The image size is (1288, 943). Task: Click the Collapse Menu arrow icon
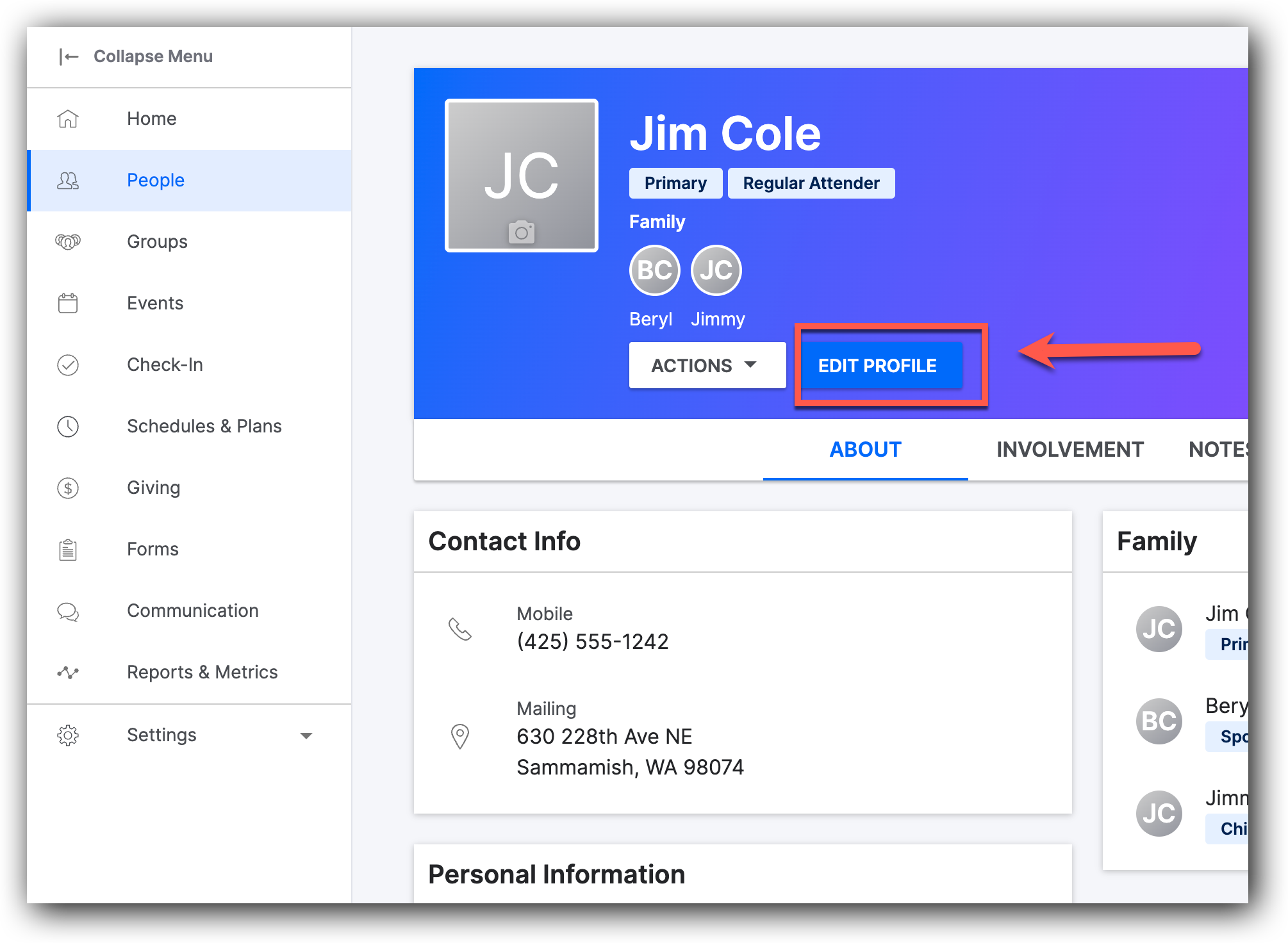(69, 56)
